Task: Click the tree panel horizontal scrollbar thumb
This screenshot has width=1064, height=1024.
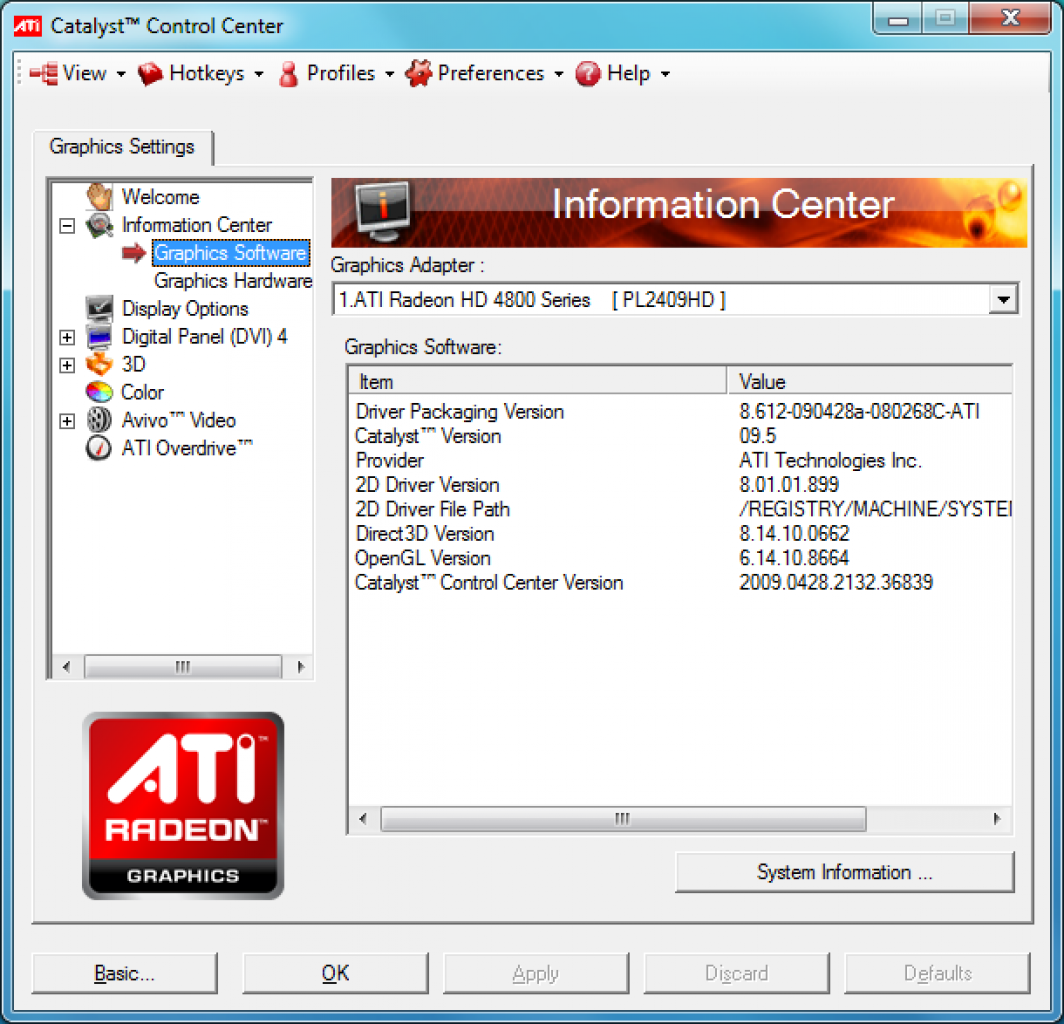Action: [x=183, y=666]
